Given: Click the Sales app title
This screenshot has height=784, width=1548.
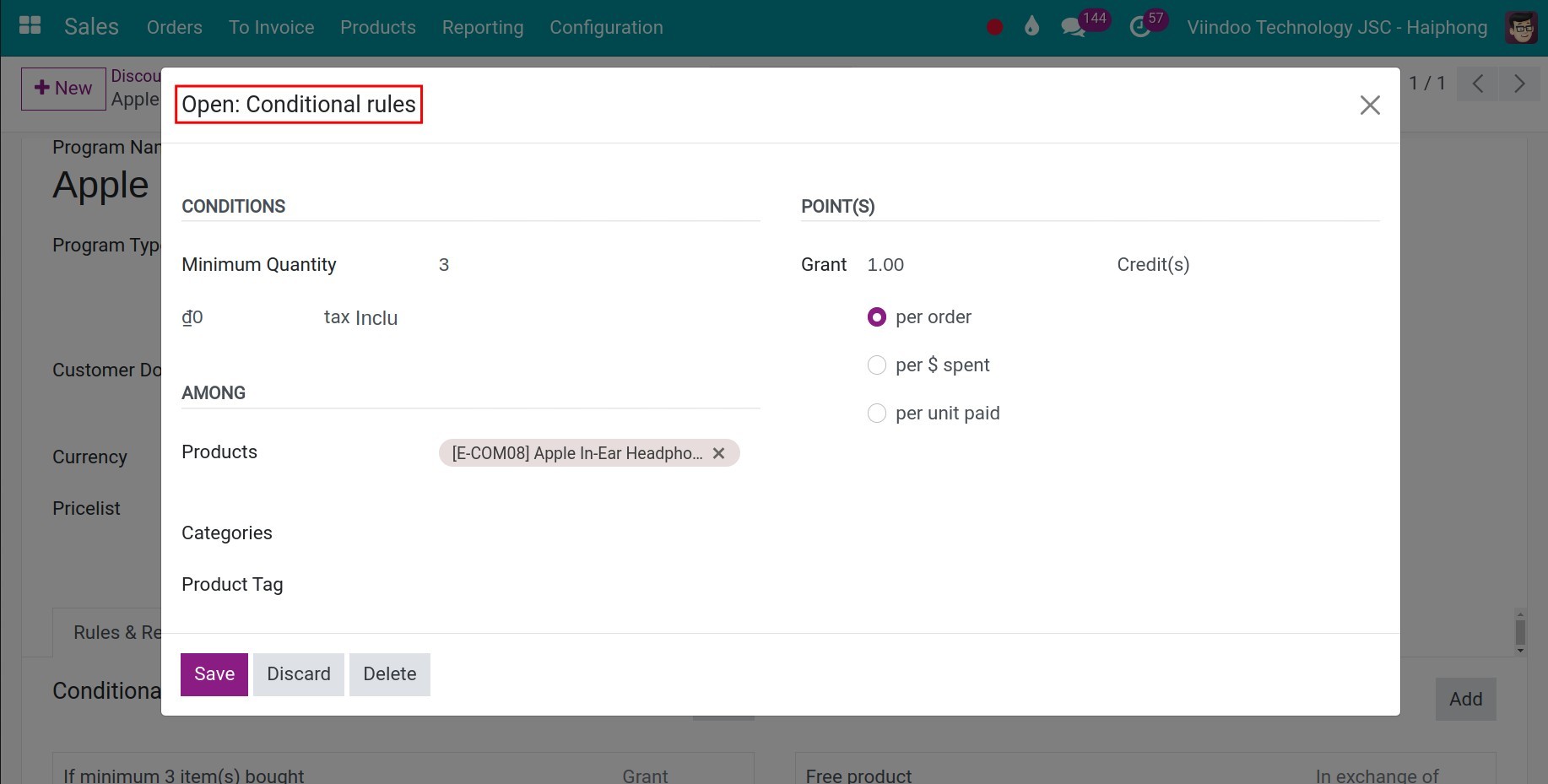Looking at the screenshot, I should click(x=91, y=27).
